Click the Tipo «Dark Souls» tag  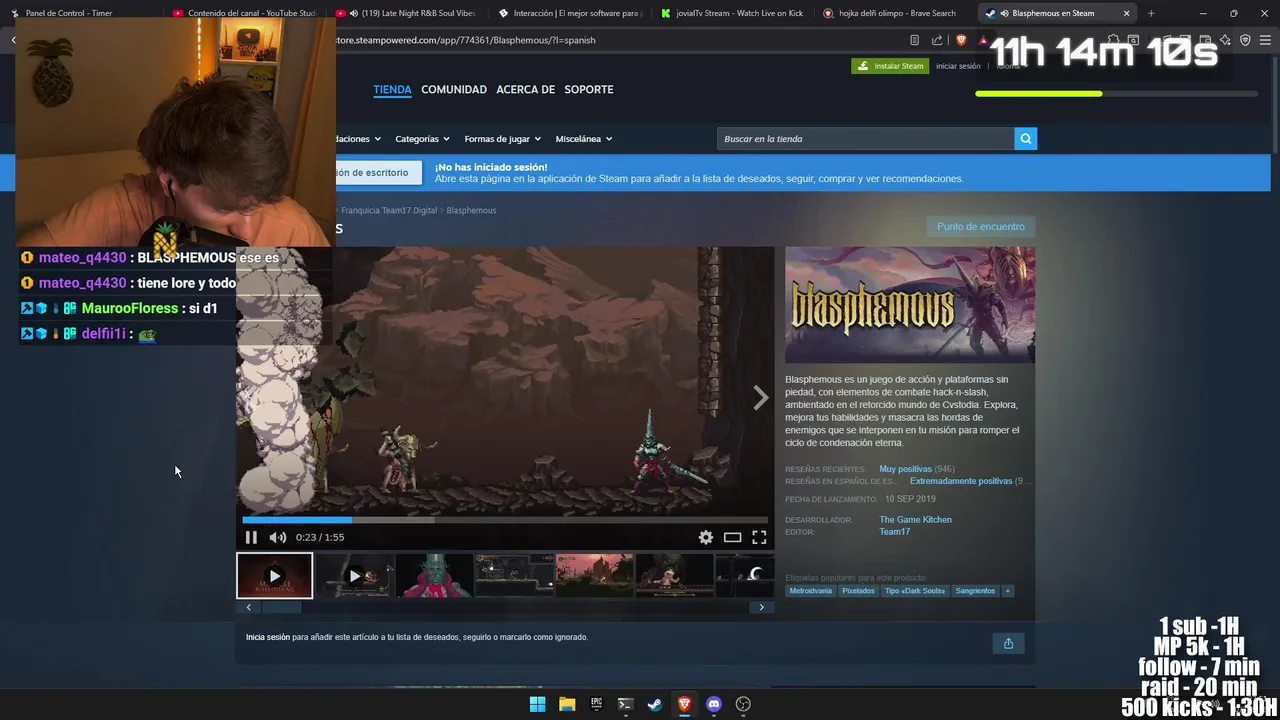tap(914, 591)
